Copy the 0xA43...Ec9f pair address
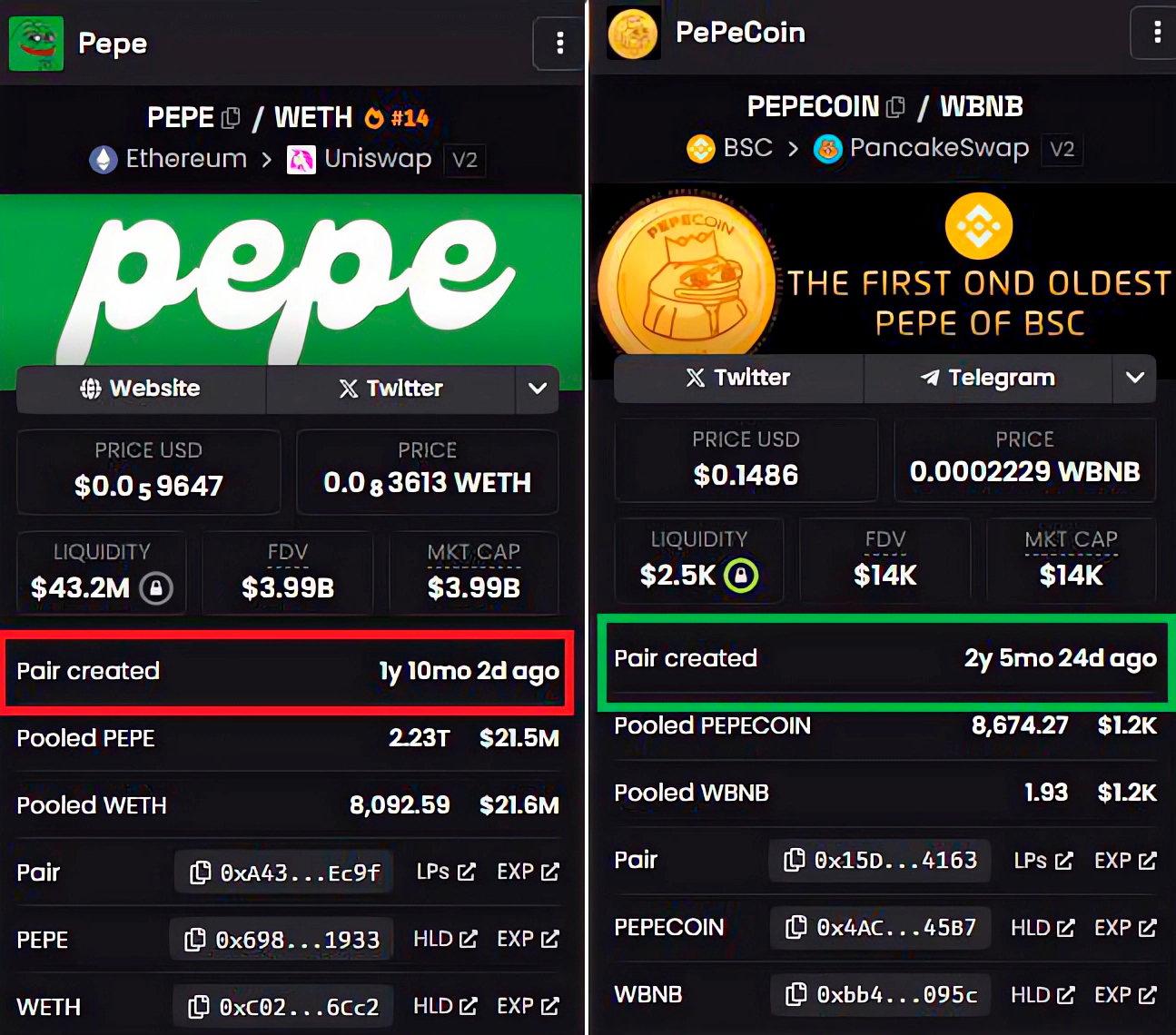Screen dimensions: 1176x1035 (x=284, y=872)
